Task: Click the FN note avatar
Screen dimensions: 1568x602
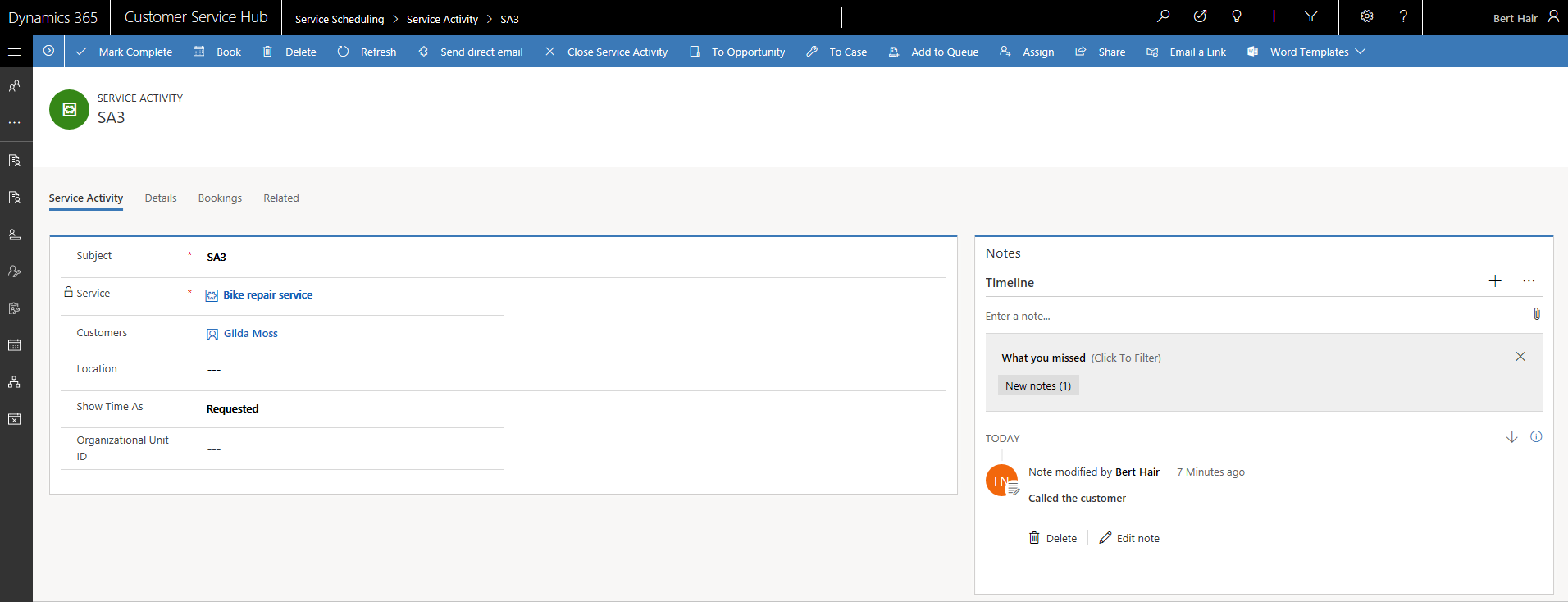Action: (1002, 481)
